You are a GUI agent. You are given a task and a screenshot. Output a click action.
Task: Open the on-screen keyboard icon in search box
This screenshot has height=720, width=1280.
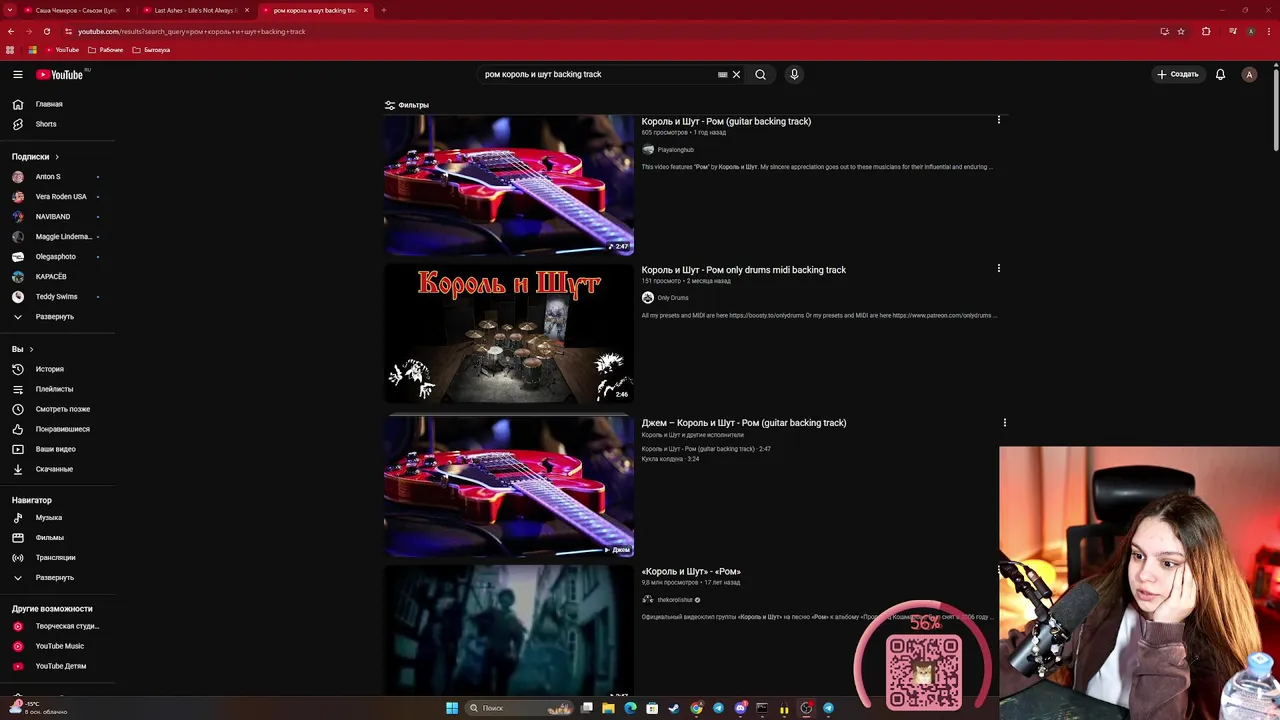[722, 74]
